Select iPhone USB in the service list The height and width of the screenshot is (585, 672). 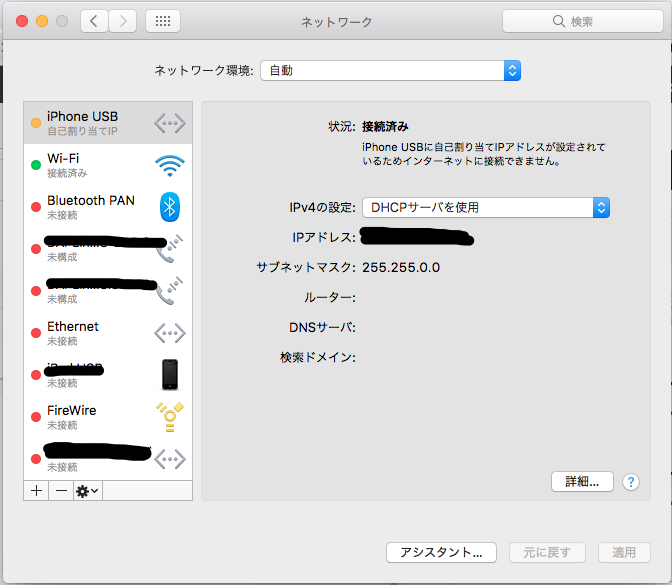(x=108, y=123)
